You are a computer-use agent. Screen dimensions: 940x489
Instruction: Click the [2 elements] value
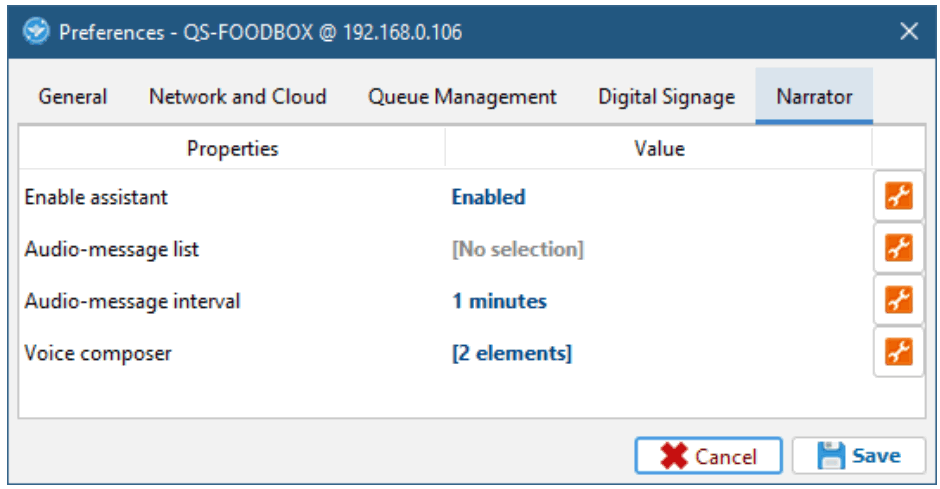click(x=511, y=353)
